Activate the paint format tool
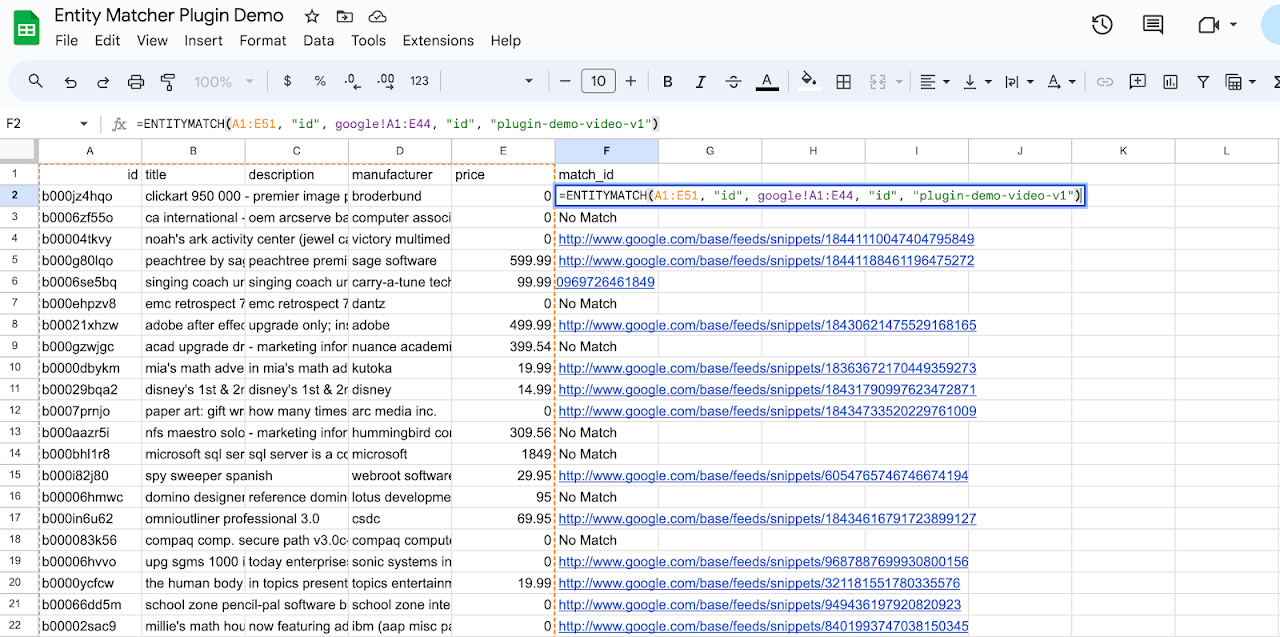This screenshot has height=637, width=1280. 168,82
